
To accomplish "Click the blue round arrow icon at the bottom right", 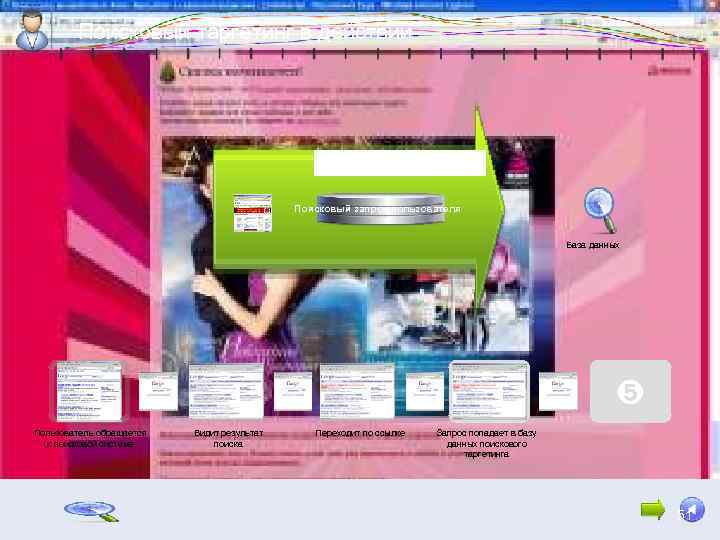I will click(x=692, y=509).
